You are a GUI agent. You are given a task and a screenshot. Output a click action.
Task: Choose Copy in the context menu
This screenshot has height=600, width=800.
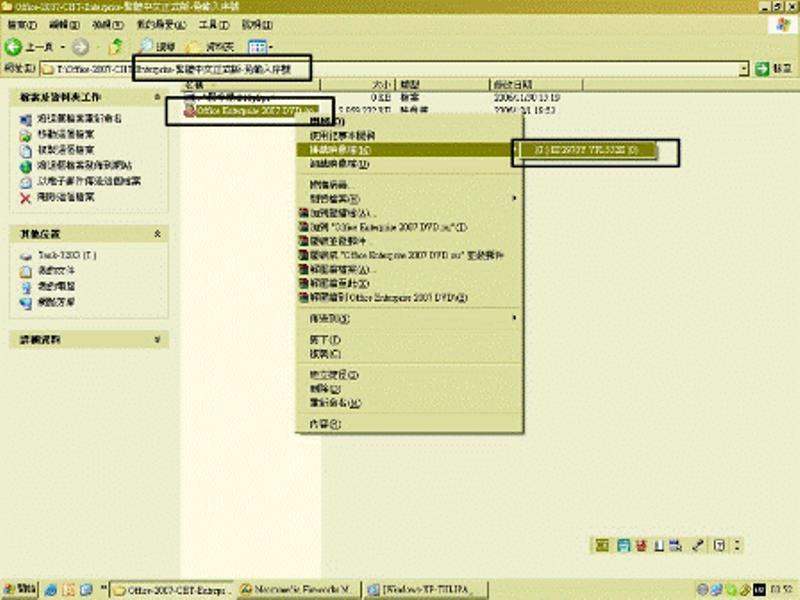[x=410, y=354]
